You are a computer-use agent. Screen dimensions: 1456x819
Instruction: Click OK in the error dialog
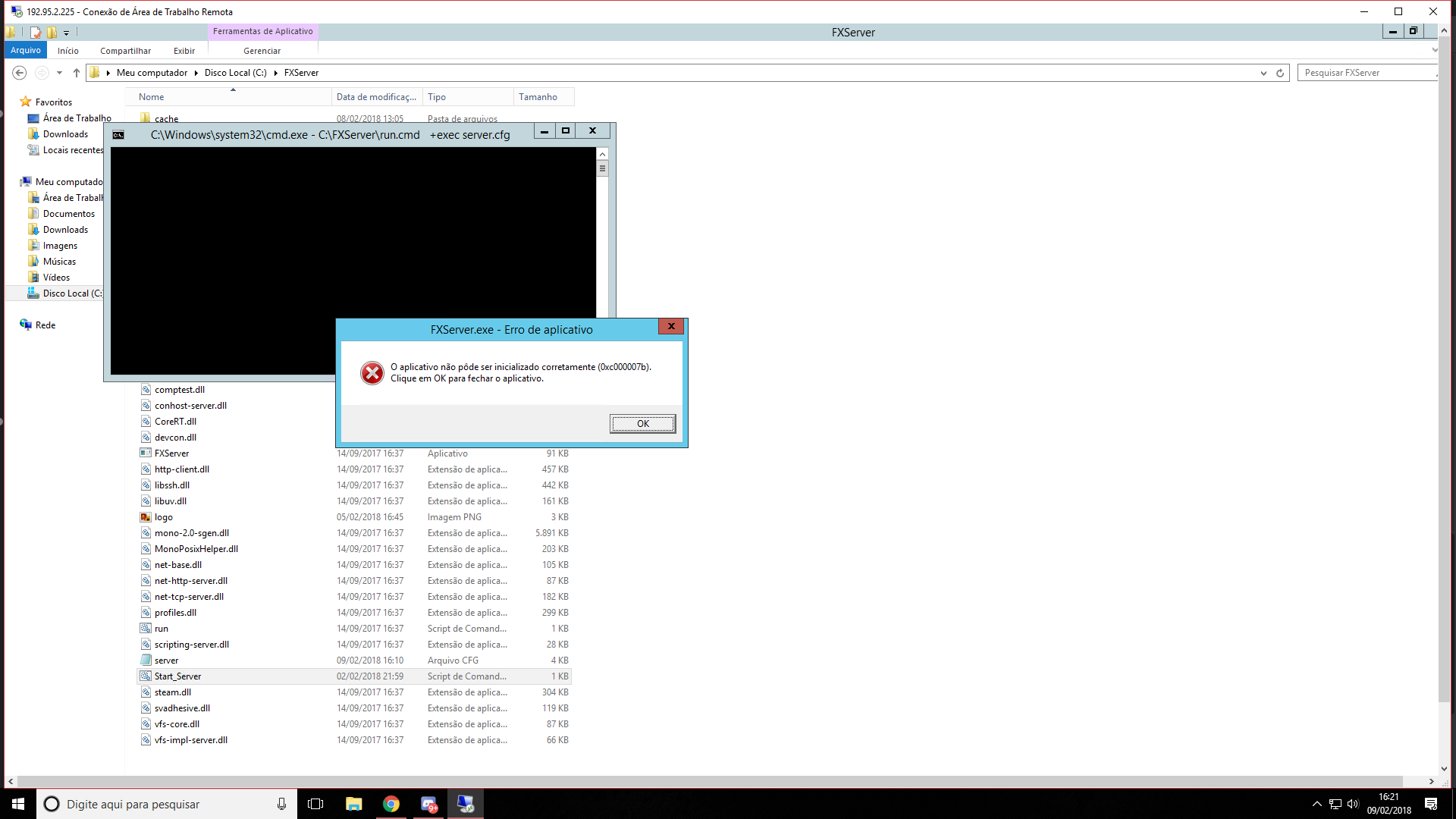[643, 424]
